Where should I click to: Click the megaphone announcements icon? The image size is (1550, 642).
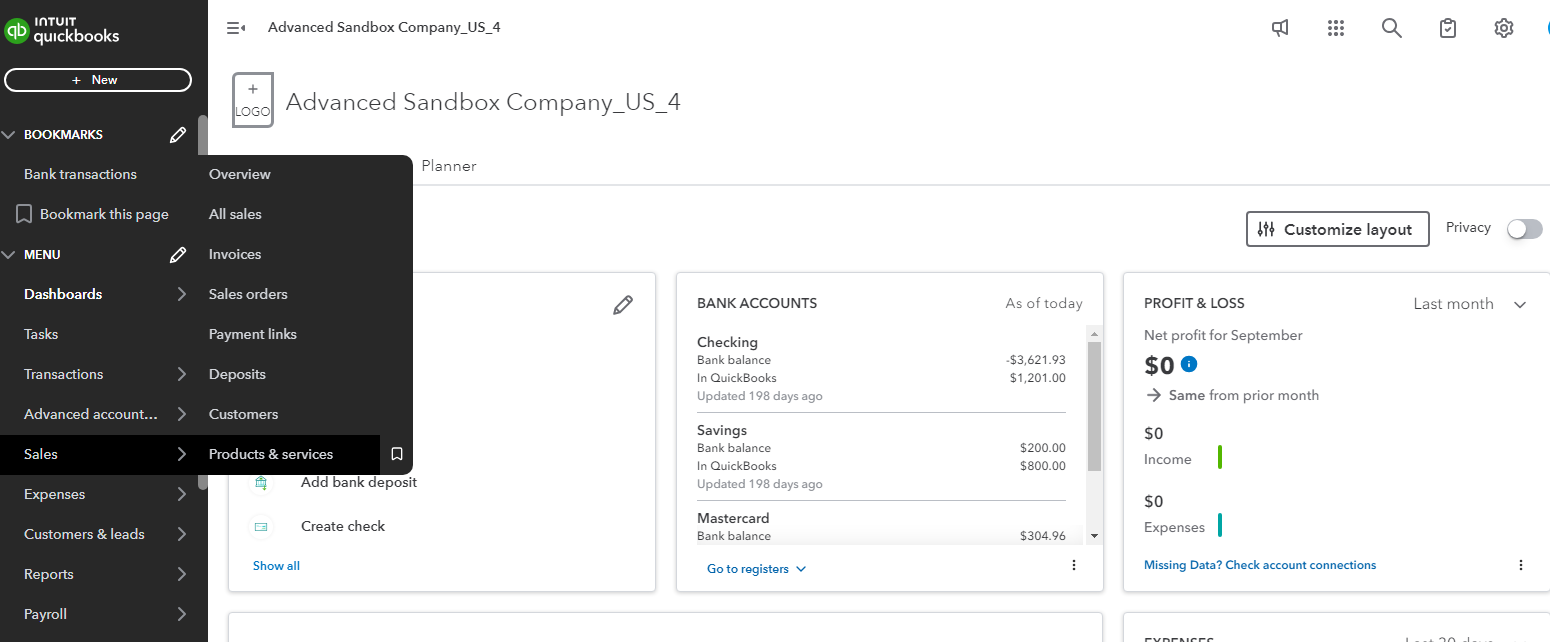[x=1280, y=28]
